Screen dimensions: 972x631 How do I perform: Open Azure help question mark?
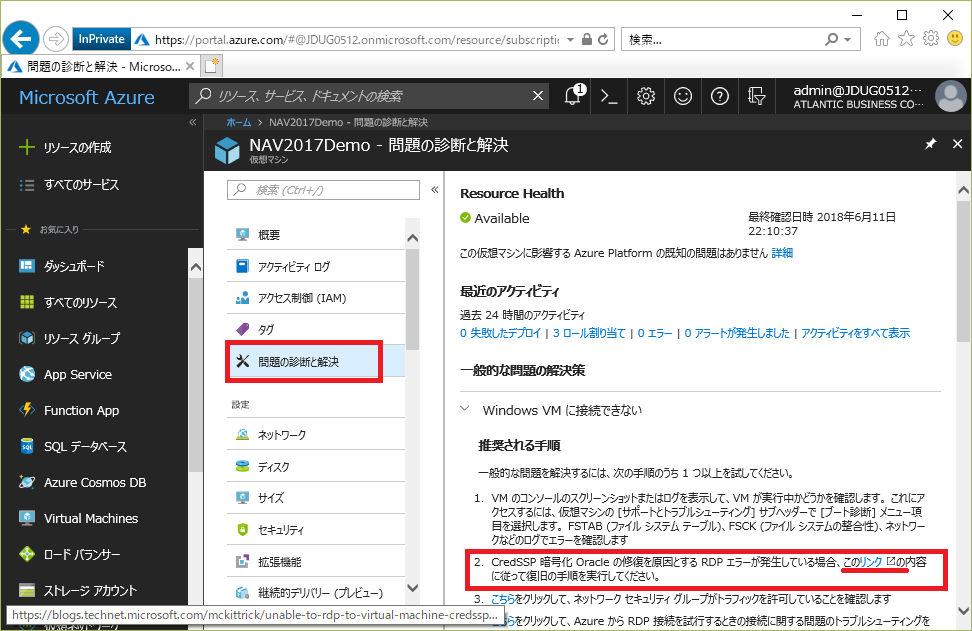719,96
